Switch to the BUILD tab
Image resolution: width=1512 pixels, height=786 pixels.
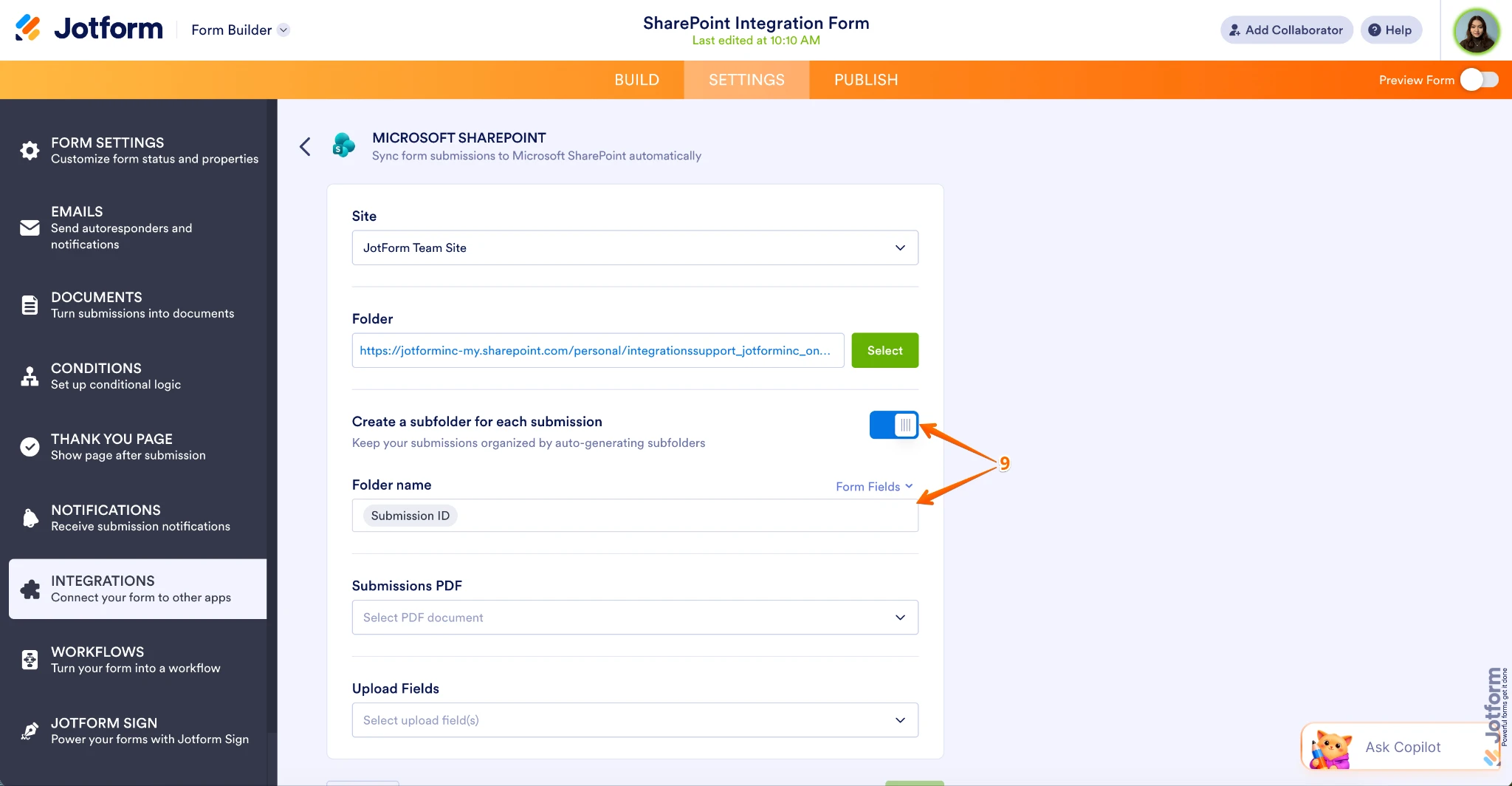coord(636,80)
